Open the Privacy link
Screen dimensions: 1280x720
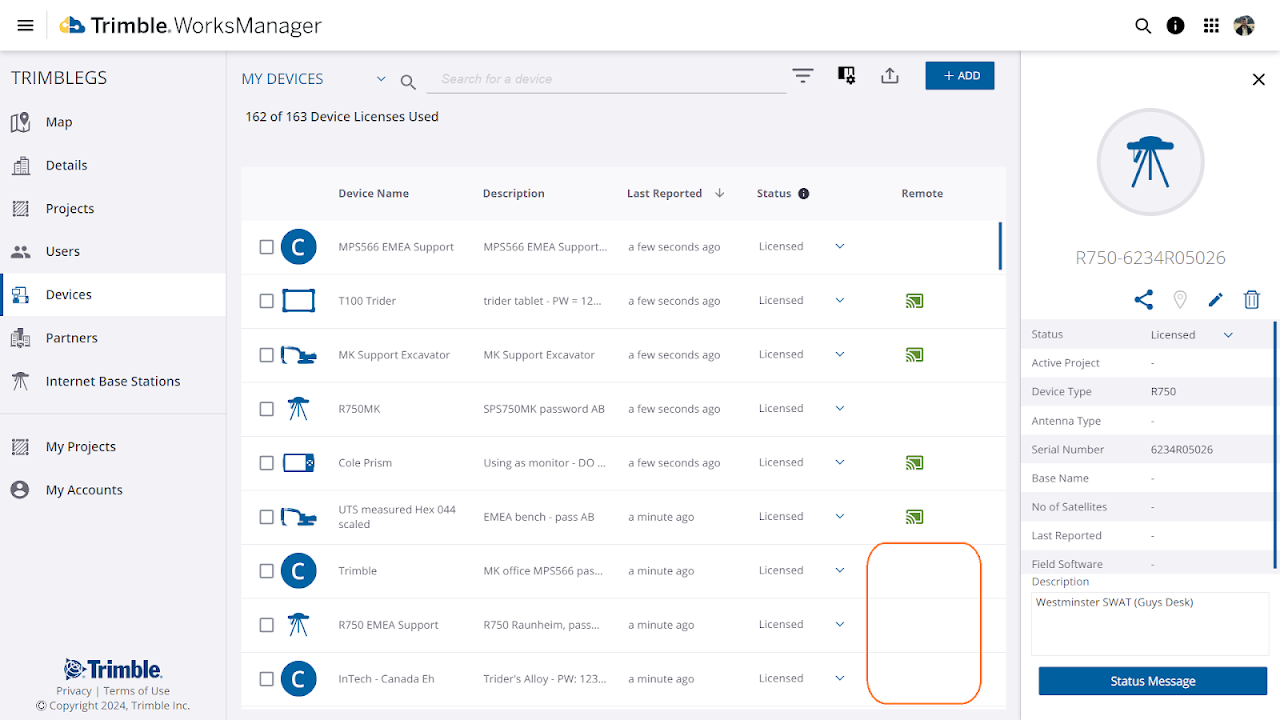(74, 691)
